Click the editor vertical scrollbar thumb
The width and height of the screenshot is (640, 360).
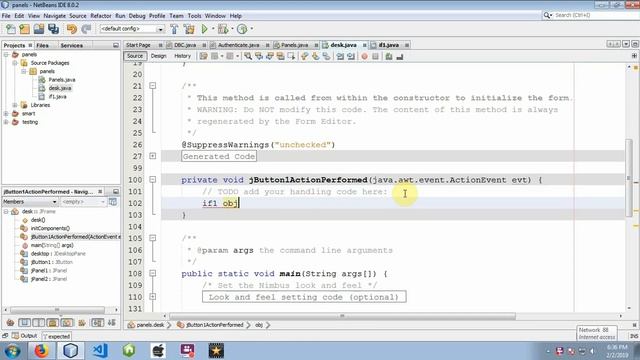pos(629,178)
